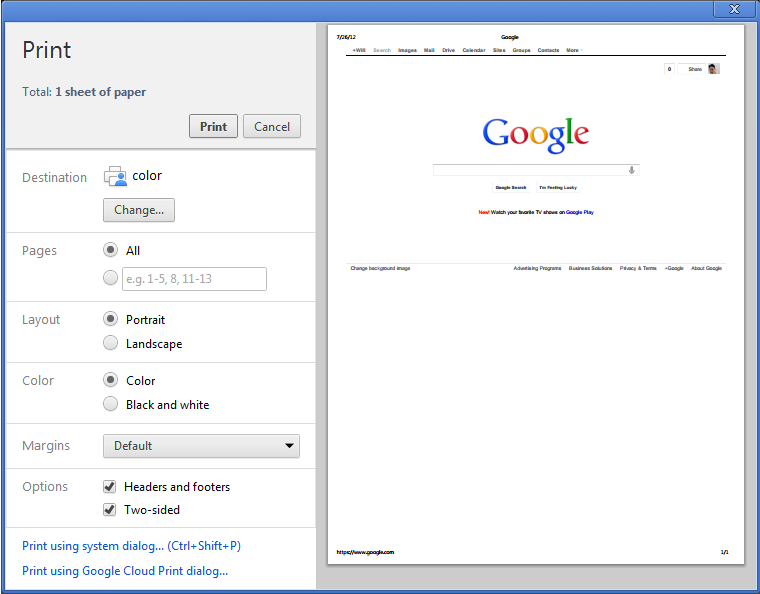Click Change... to pick another destination

(139, 210)
